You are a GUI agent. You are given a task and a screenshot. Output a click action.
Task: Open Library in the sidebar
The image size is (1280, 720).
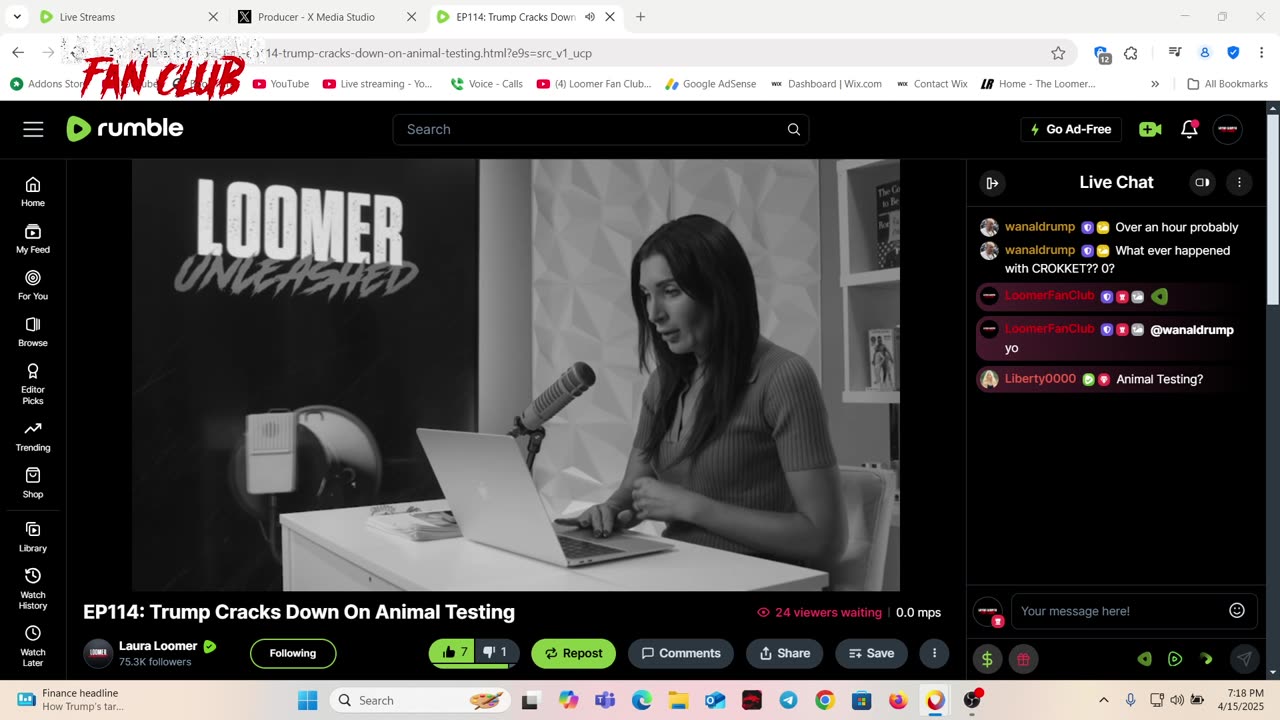pyautogui.click(x=33, y=537)
